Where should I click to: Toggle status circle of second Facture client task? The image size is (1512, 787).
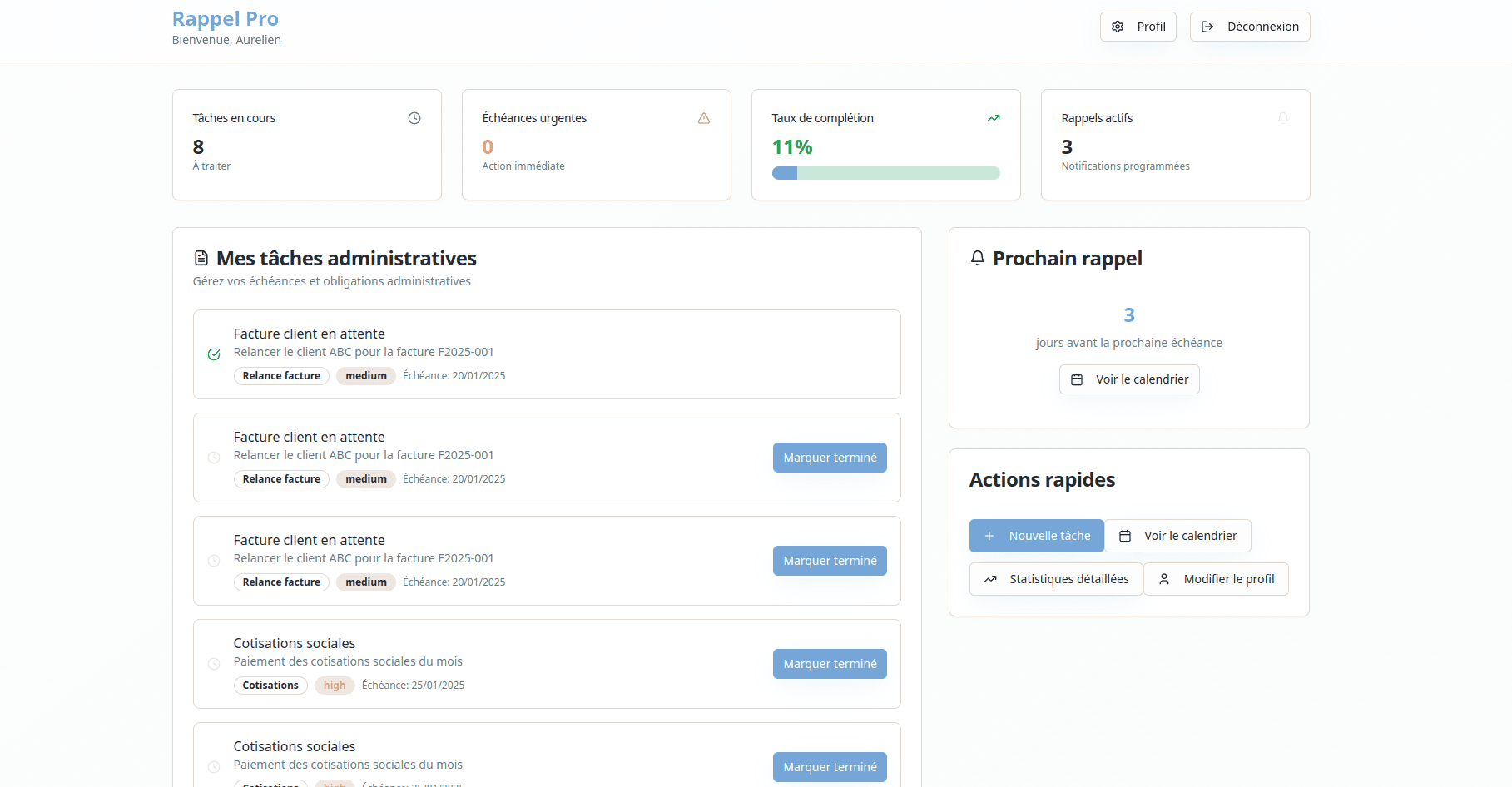pyautogui.click(x=214, y=458)
